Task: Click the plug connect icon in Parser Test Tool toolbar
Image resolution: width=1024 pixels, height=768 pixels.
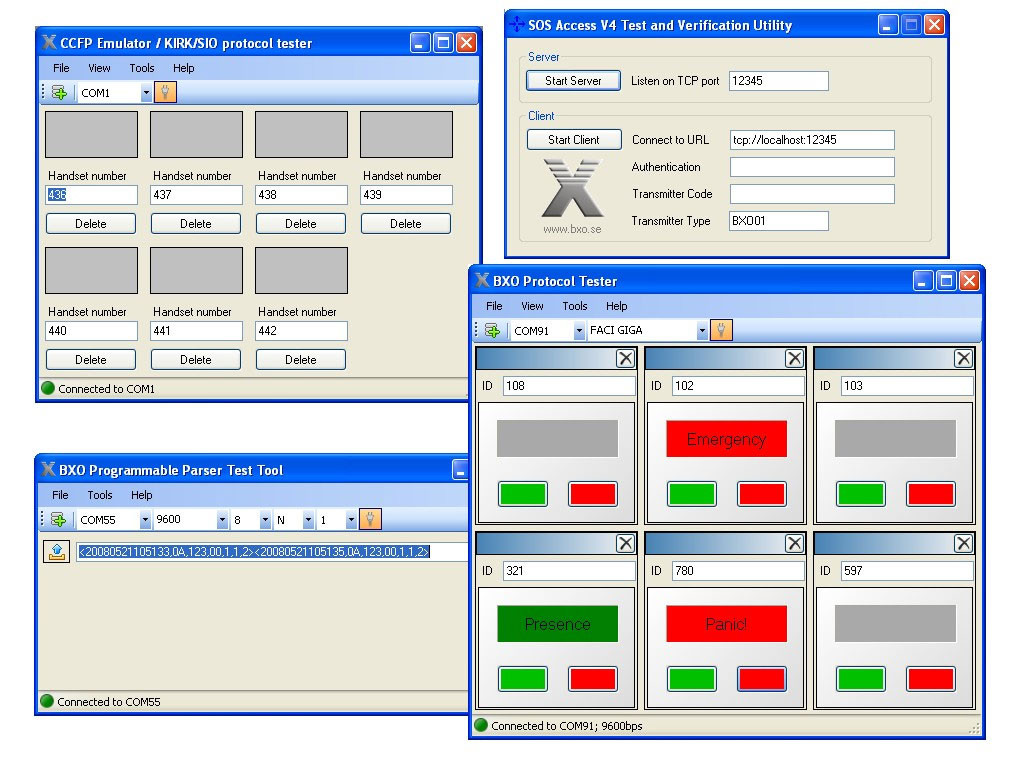Action: tap(370, 520)
